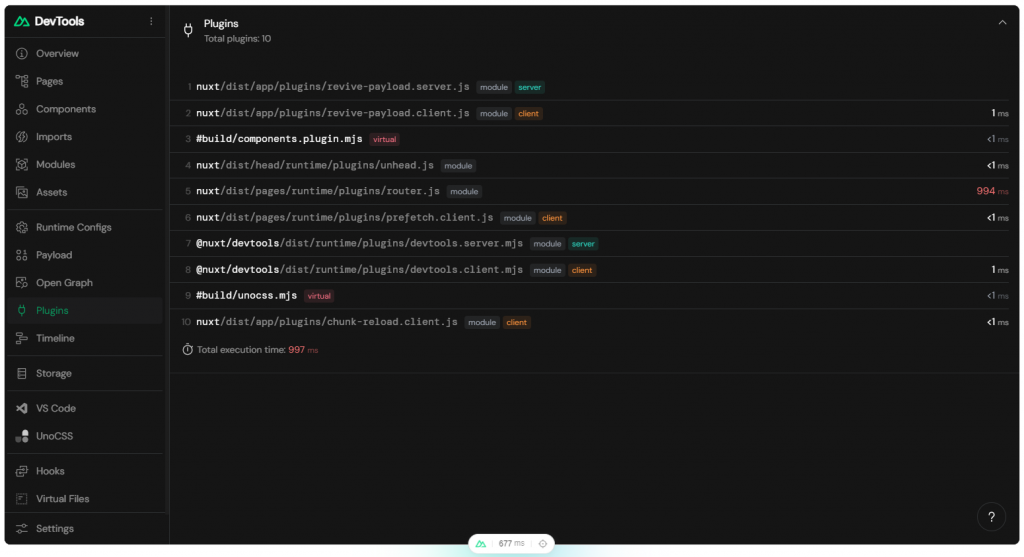Viewport: 1024px width, 557px height.
Task: Click the virtual badge on unocss.mjs row
Action: coord(319,296)
